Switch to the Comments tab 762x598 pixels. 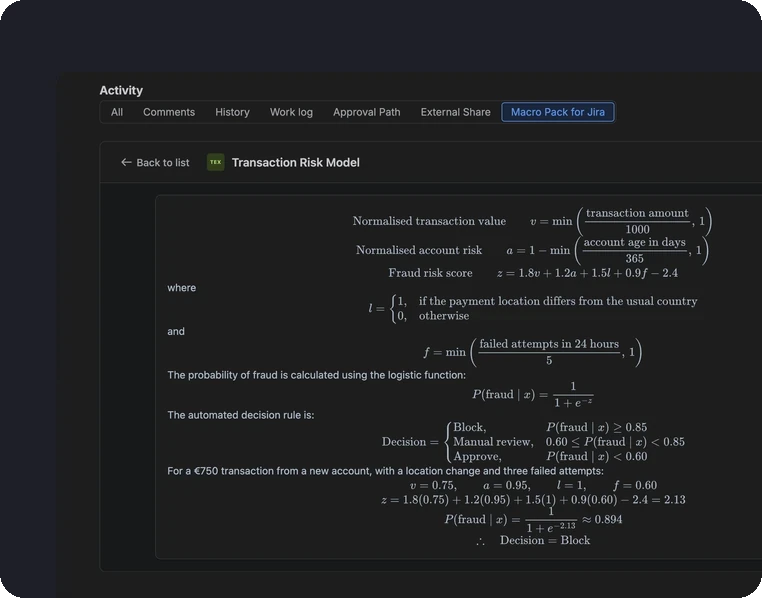click(169, 112)
